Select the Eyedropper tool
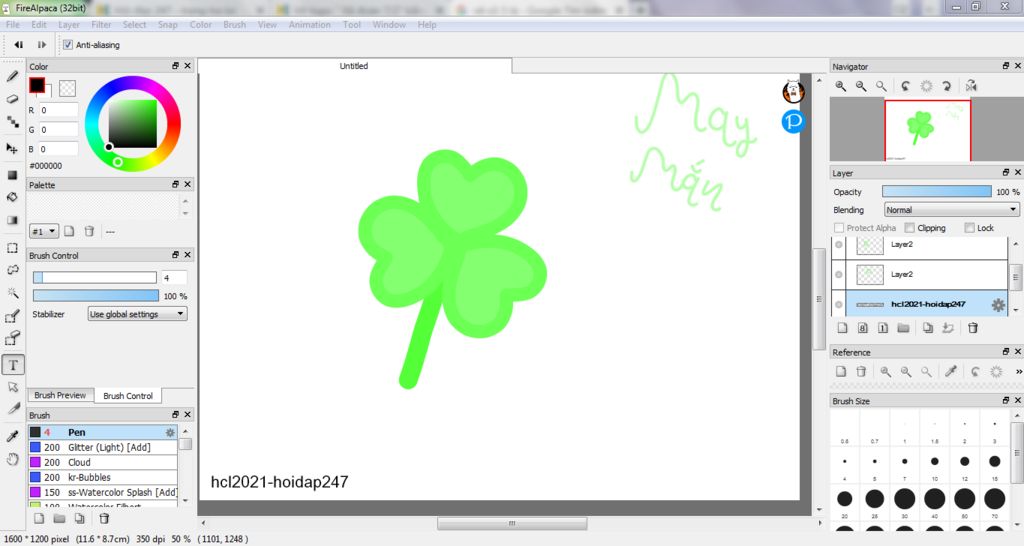This screenshot has height=546, width=1024. point(12,436)
